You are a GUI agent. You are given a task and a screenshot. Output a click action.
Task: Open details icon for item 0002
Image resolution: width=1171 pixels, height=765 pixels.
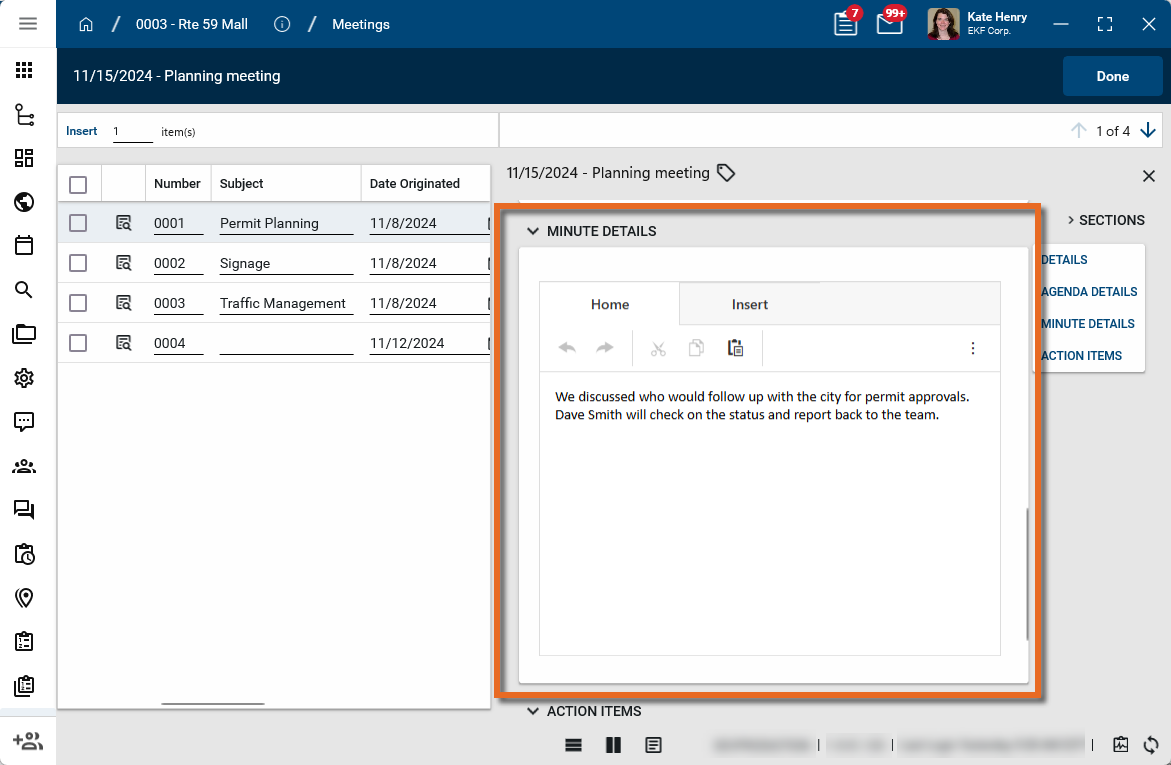pyautogui.click(x=124, y=263)
